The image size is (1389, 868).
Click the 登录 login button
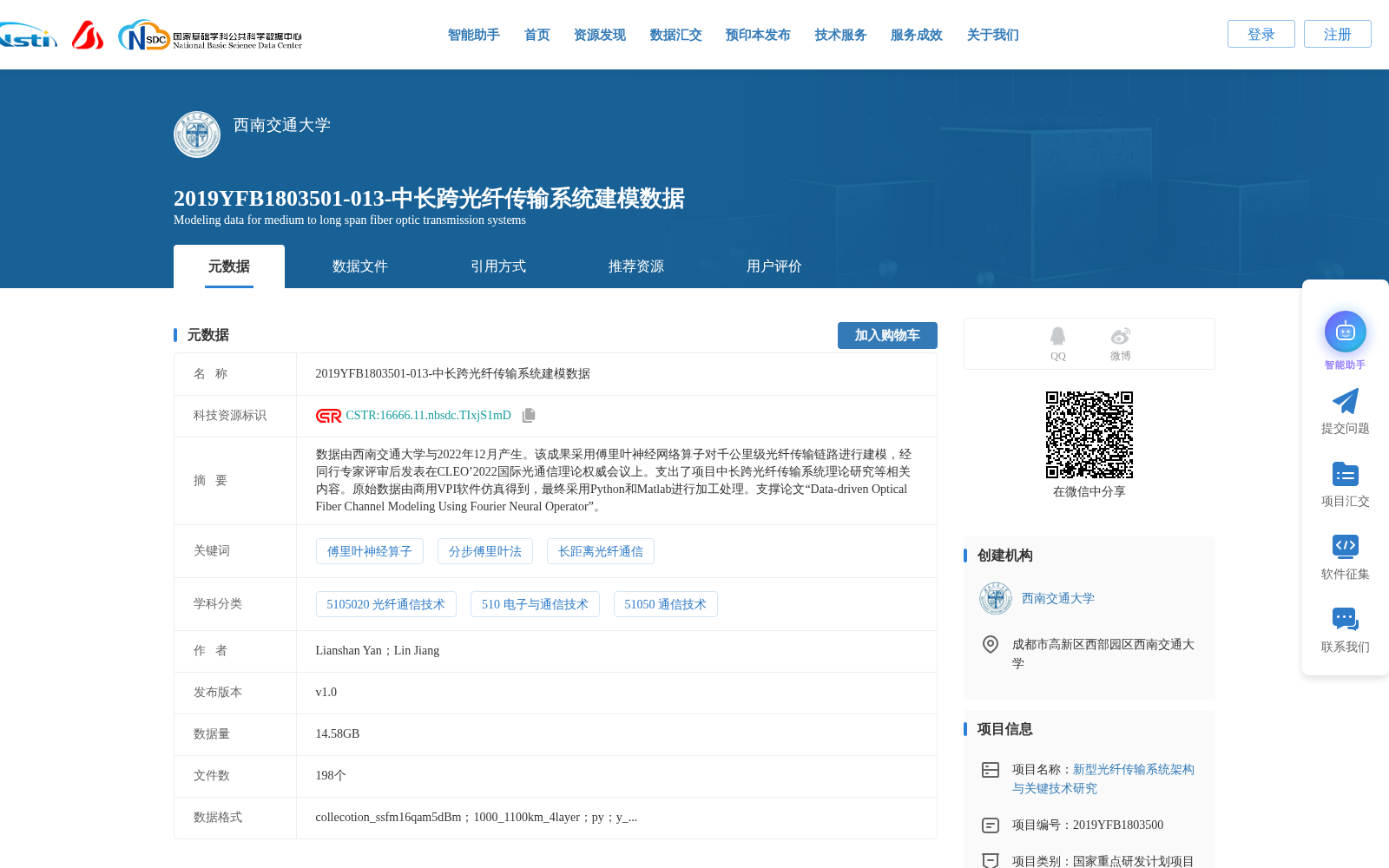pyautogui.click(x=1261, y=34)
